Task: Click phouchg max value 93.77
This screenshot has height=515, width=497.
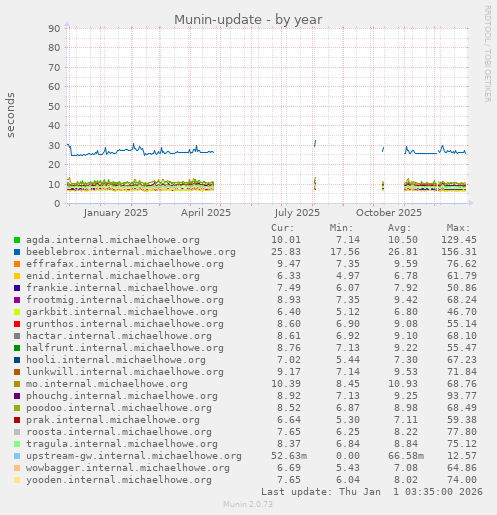Action: click(462, 396)
